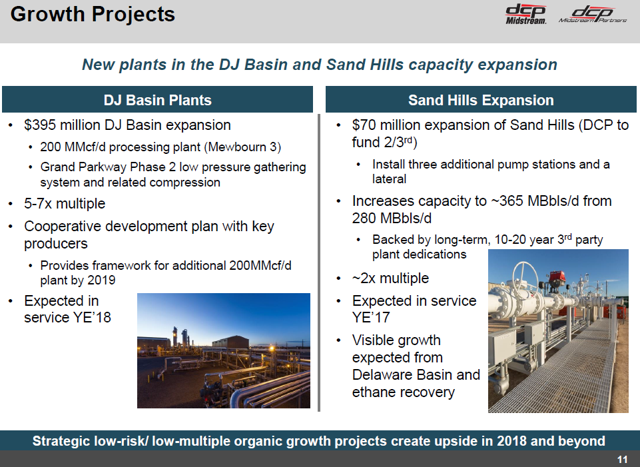640x467 pixels.
Task: Click the night-time gas plant photo
Action: (x=224, y=351)
